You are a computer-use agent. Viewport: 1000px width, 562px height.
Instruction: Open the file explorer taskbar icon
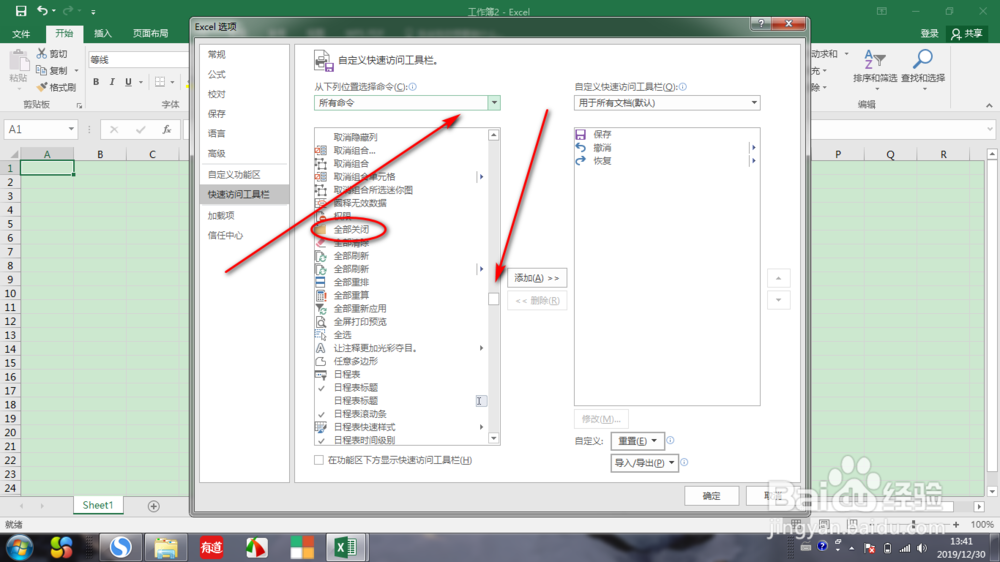[x=166, y=547]
